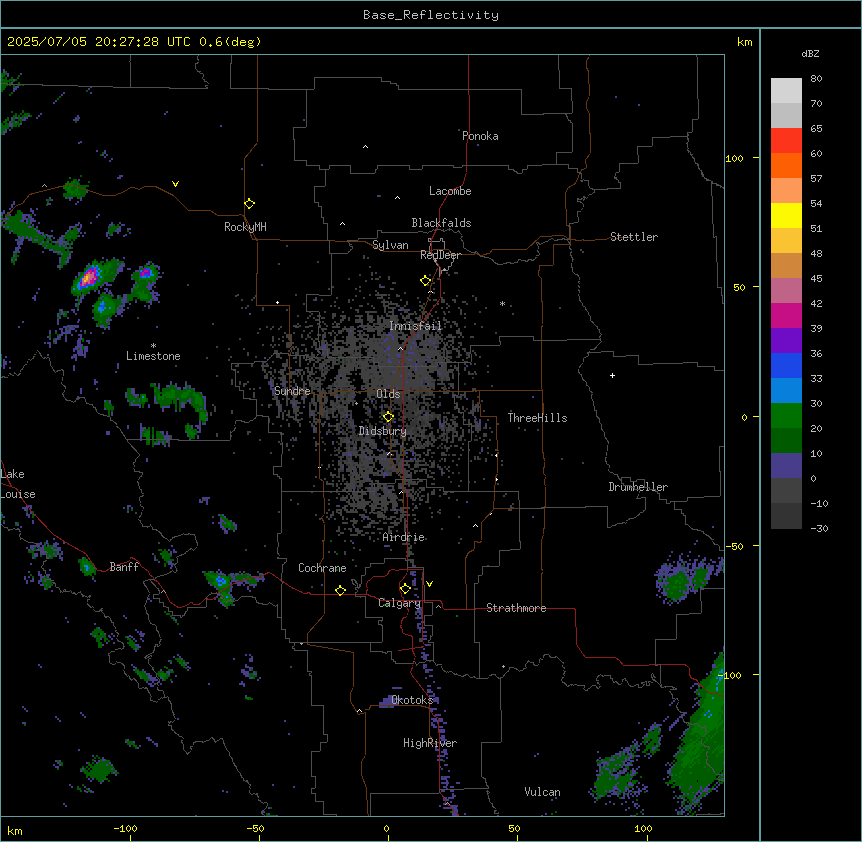Click the Drumheller label

point(638,487)
